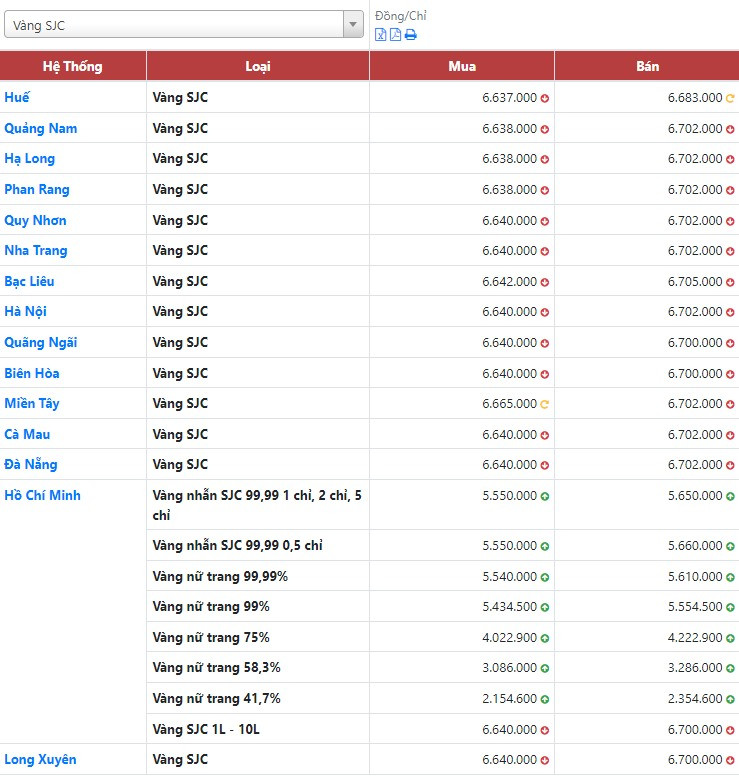Viewport: 739px width, 776px height.
Task: Open the Hạ Long link
Action: [30, 159]
